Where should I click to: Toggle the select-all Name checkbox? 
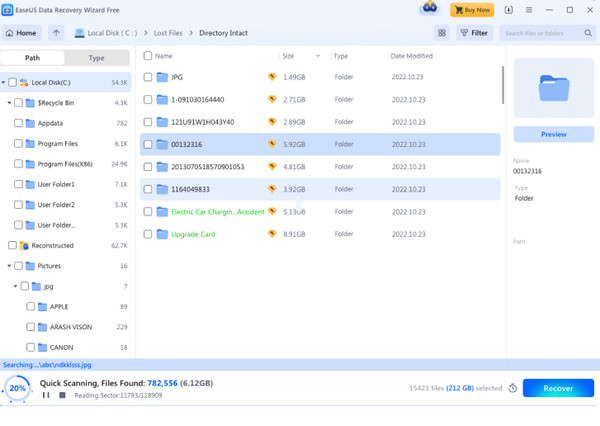[x=148, y=56]
